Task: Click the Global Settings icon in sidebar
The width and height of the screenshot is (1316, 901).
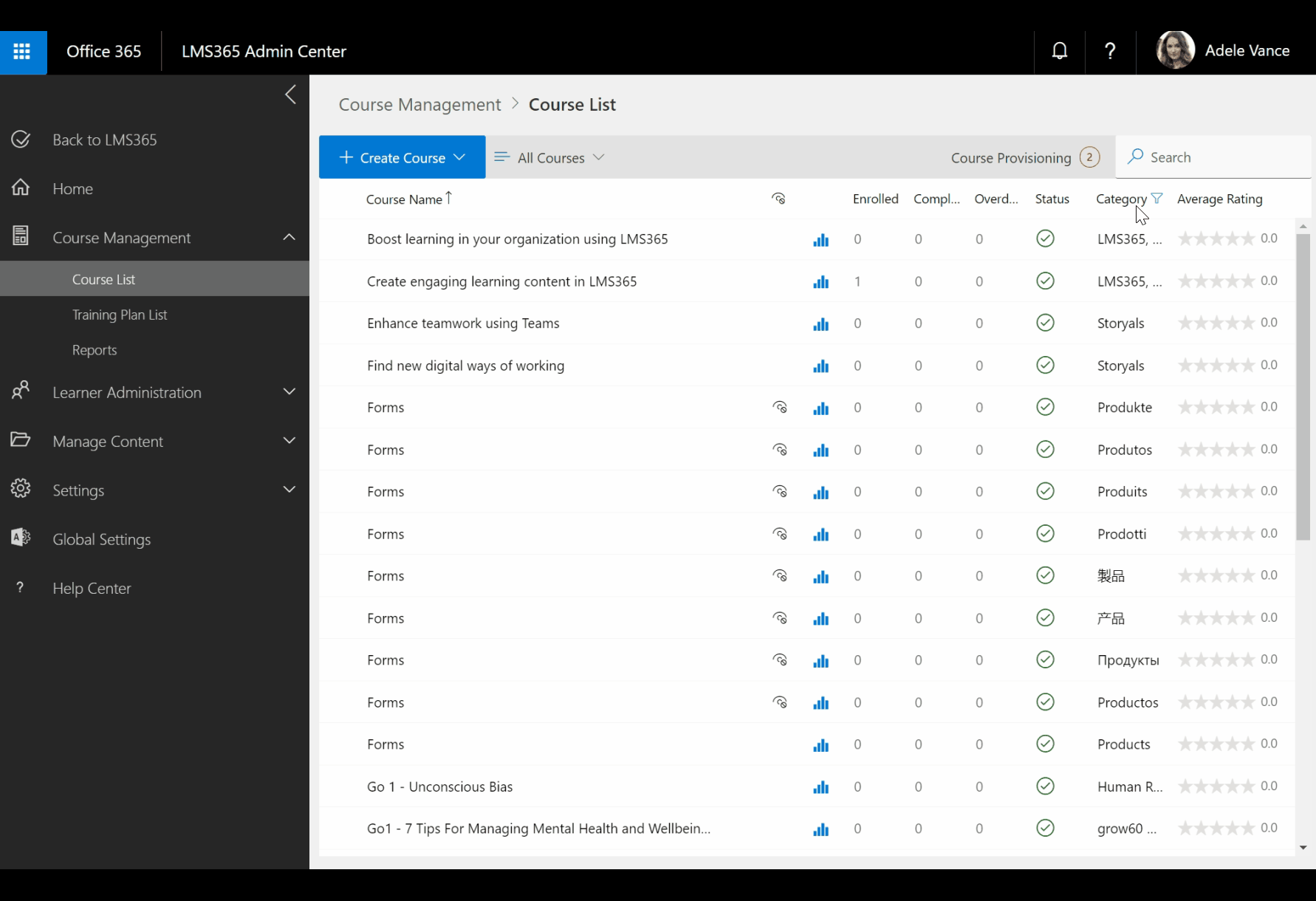Action: [21, 538]
